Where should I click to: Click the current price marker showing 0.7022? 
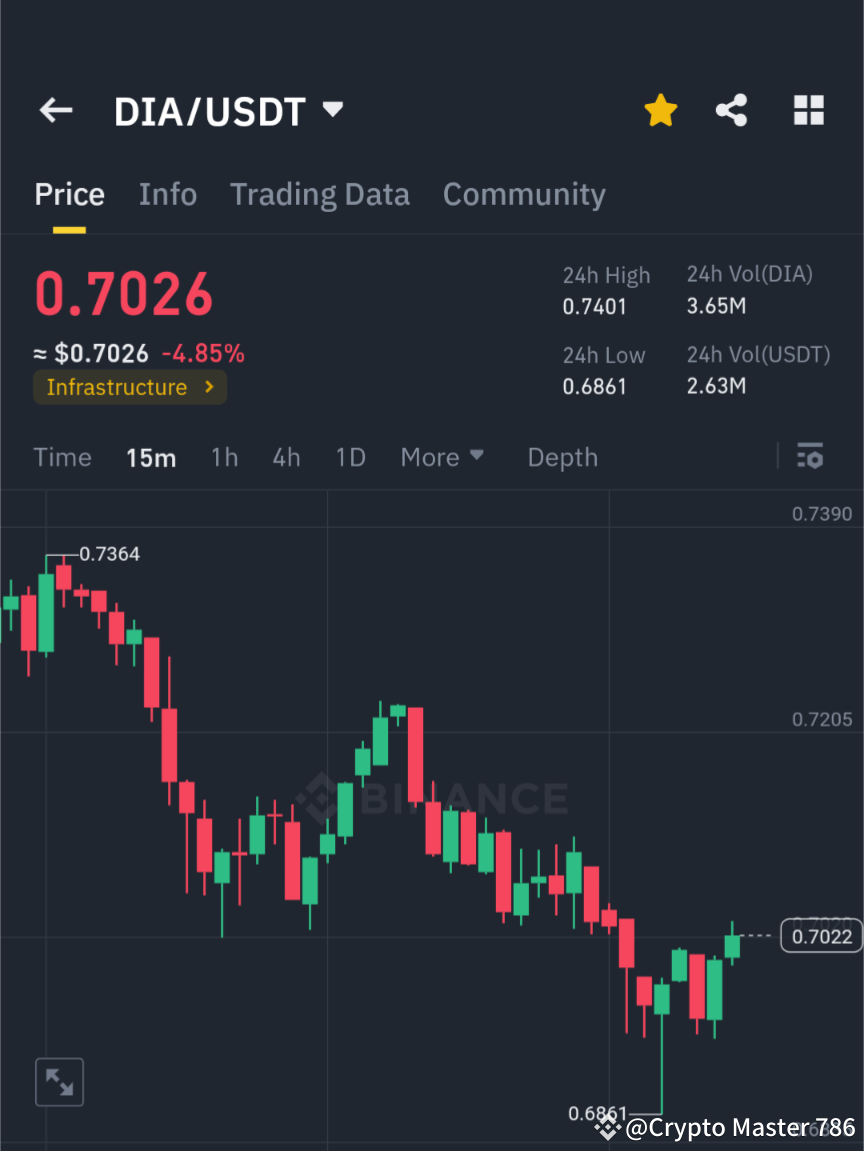pyautogui.click(x=820, y=935)
